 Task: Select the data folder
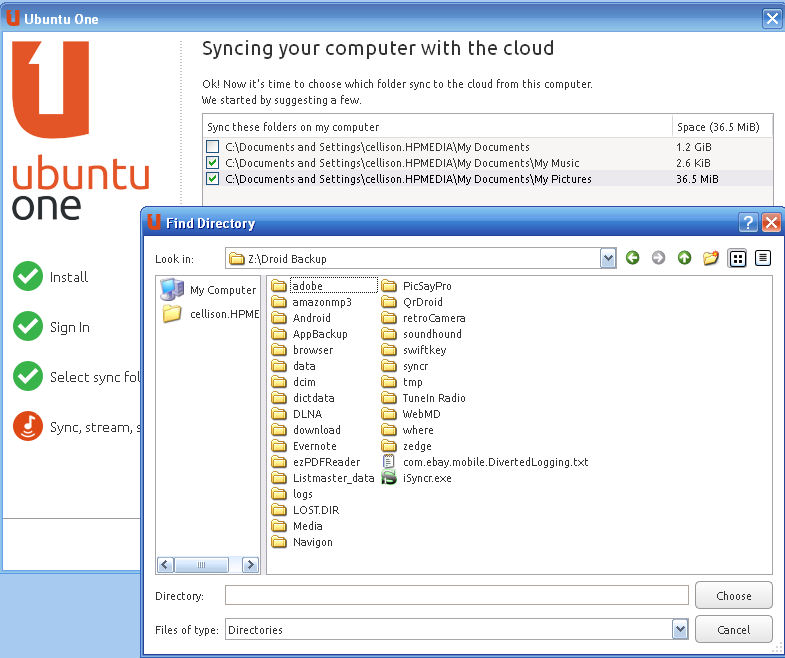pos(293,366)
